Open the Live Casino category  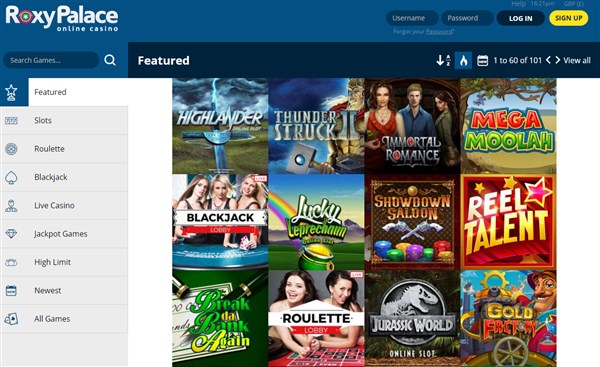(x=64, y=206)
